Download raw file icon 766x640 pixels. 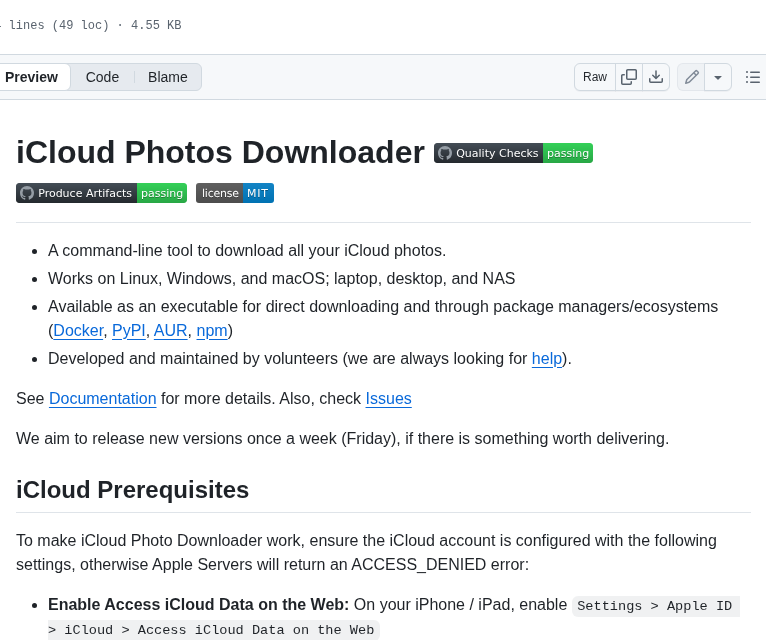click(656, 77)
